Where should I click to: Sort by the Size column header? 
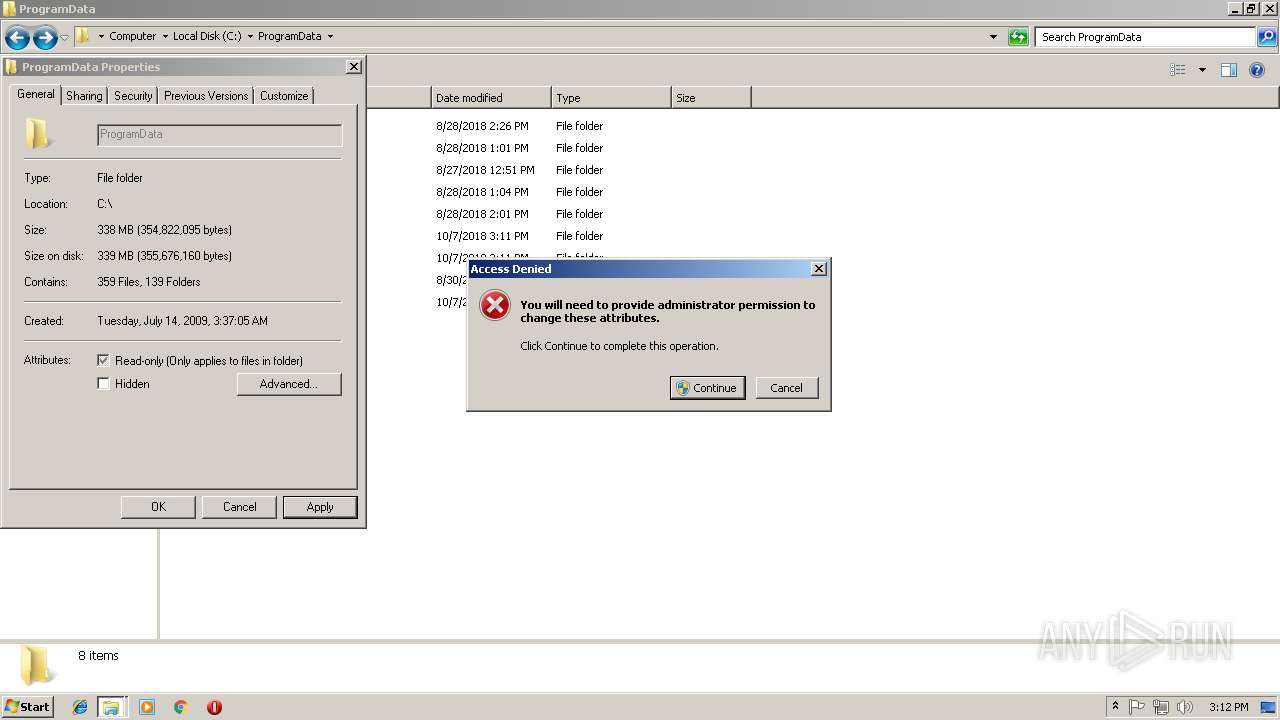click(x=711, y=98)
